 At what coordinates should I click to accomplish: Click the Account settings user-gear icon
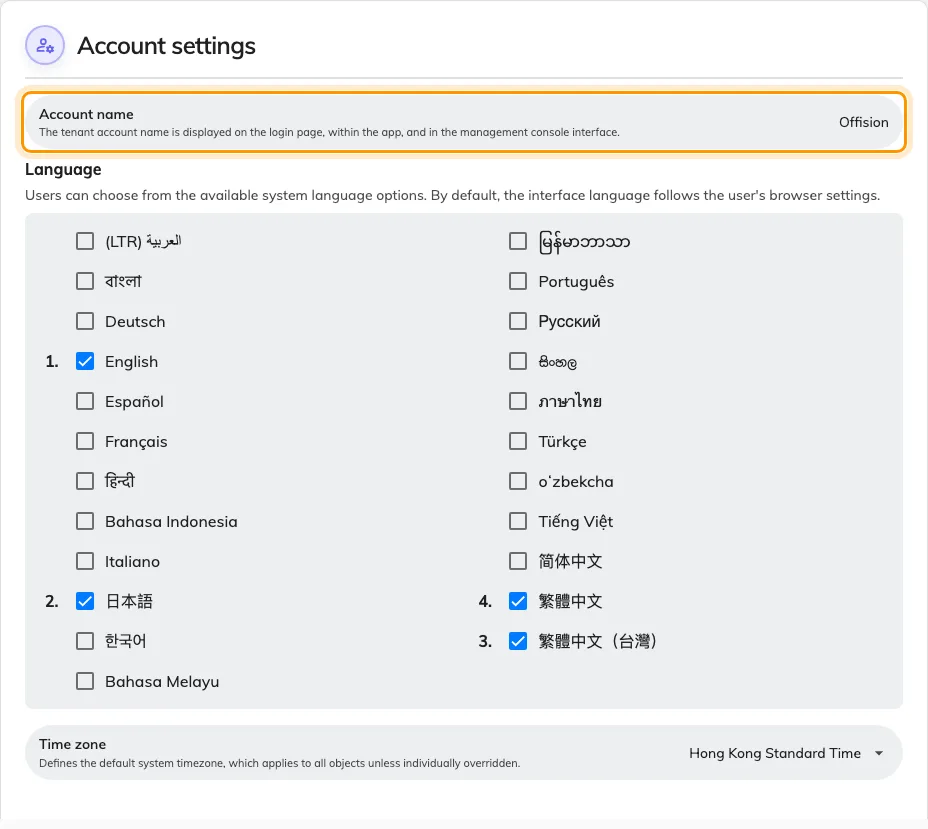tap(45, 46)
